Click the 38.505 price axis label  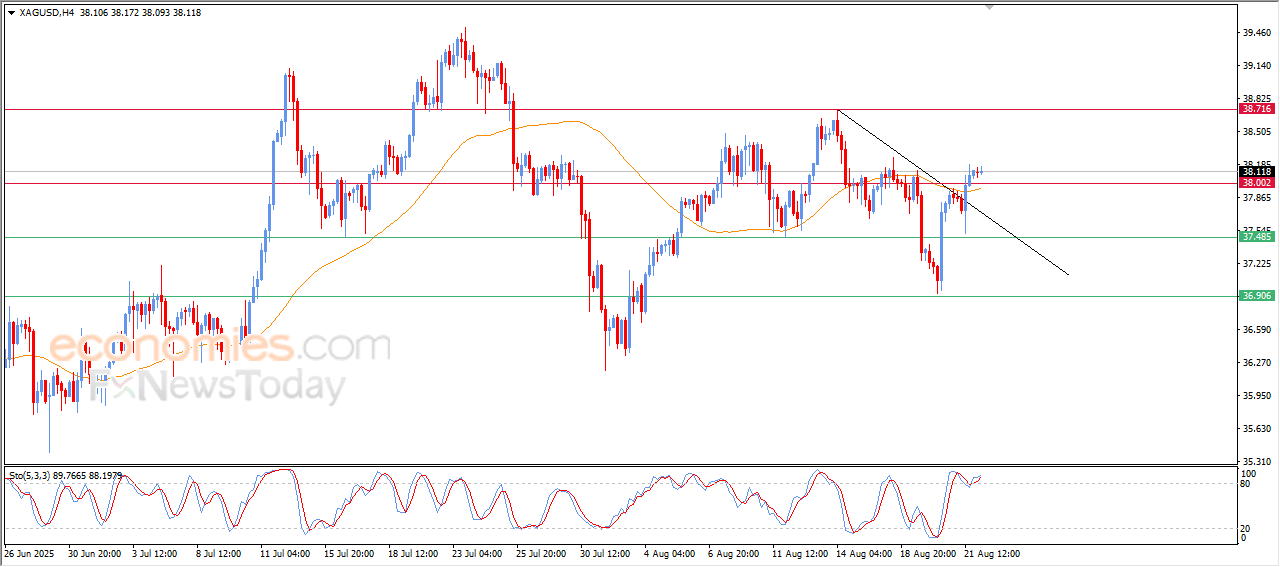[1256, 132]
